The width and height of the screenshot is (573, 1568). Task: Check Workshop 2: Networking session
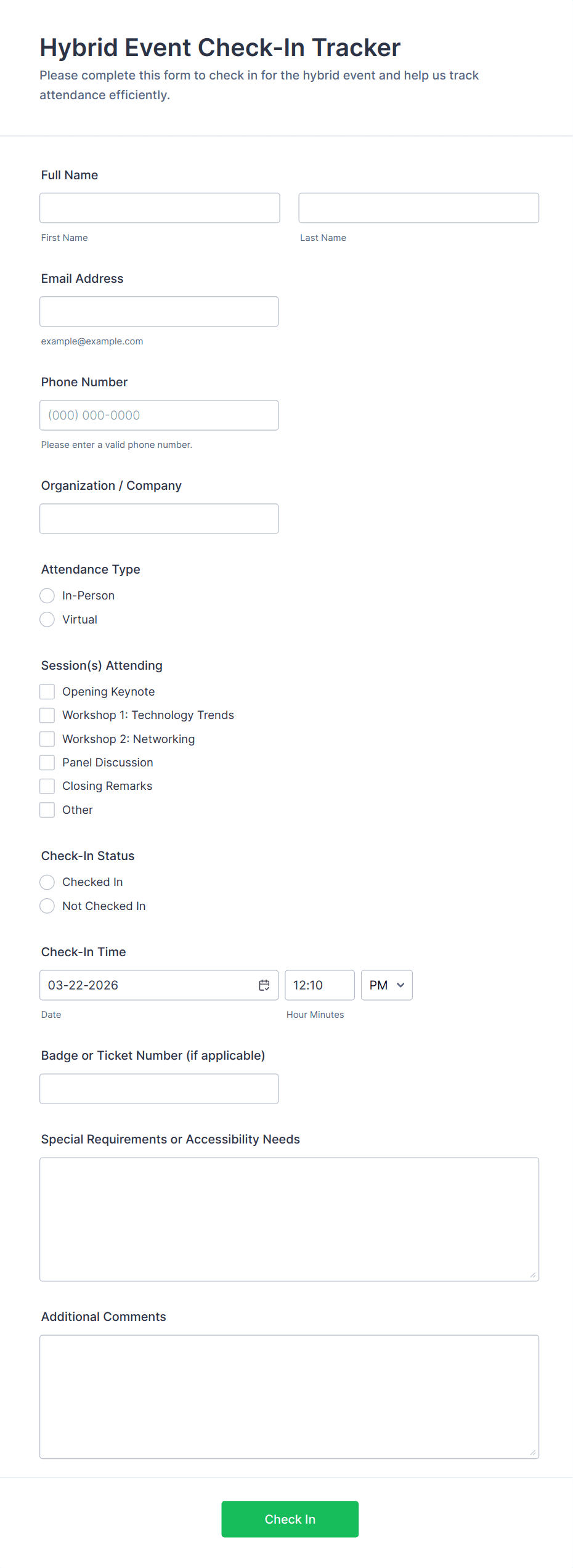tap(47, 739)
